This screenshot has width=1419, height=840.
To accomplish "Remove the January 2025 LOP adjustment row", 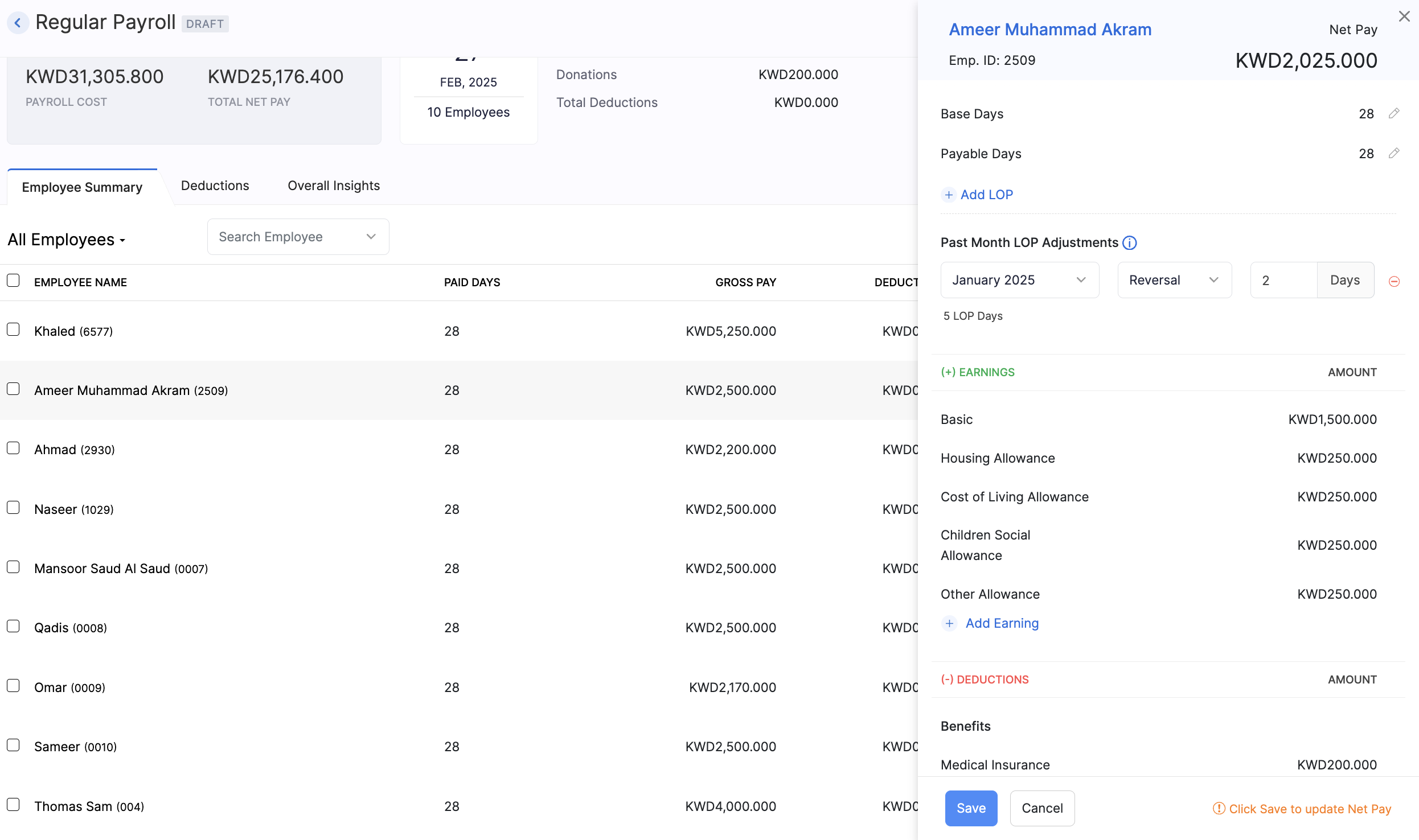I will click(x=1395, y=281).
